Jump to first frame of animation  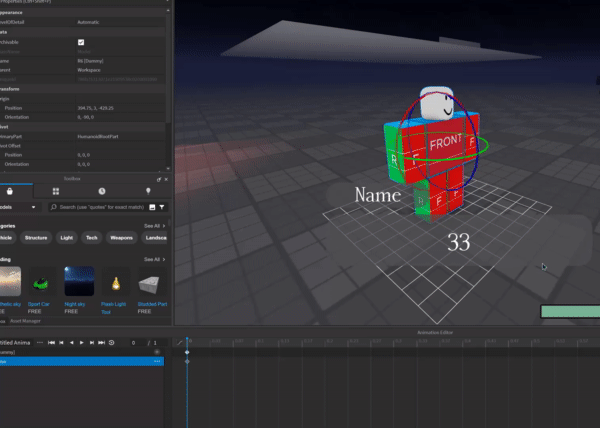(51, 343)
